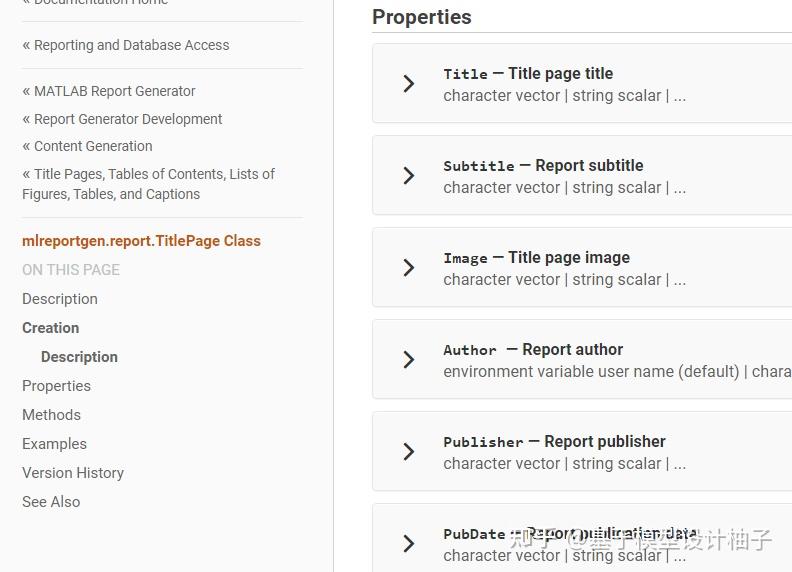Go to Examples section
Viewport: 792px width, 572px height.
(54, 444)
